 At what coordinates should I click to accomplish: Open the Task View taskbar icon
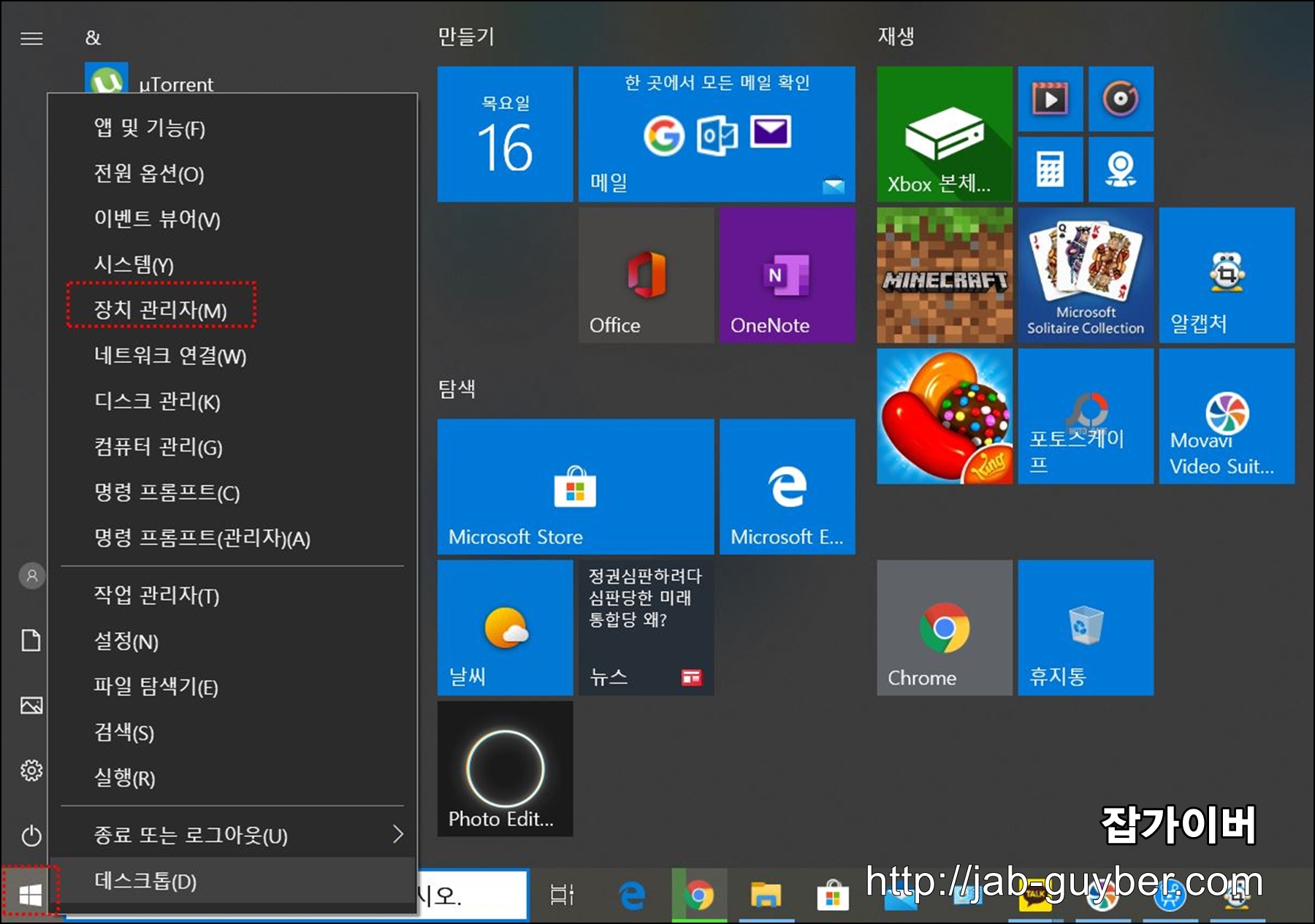[562, 894]
